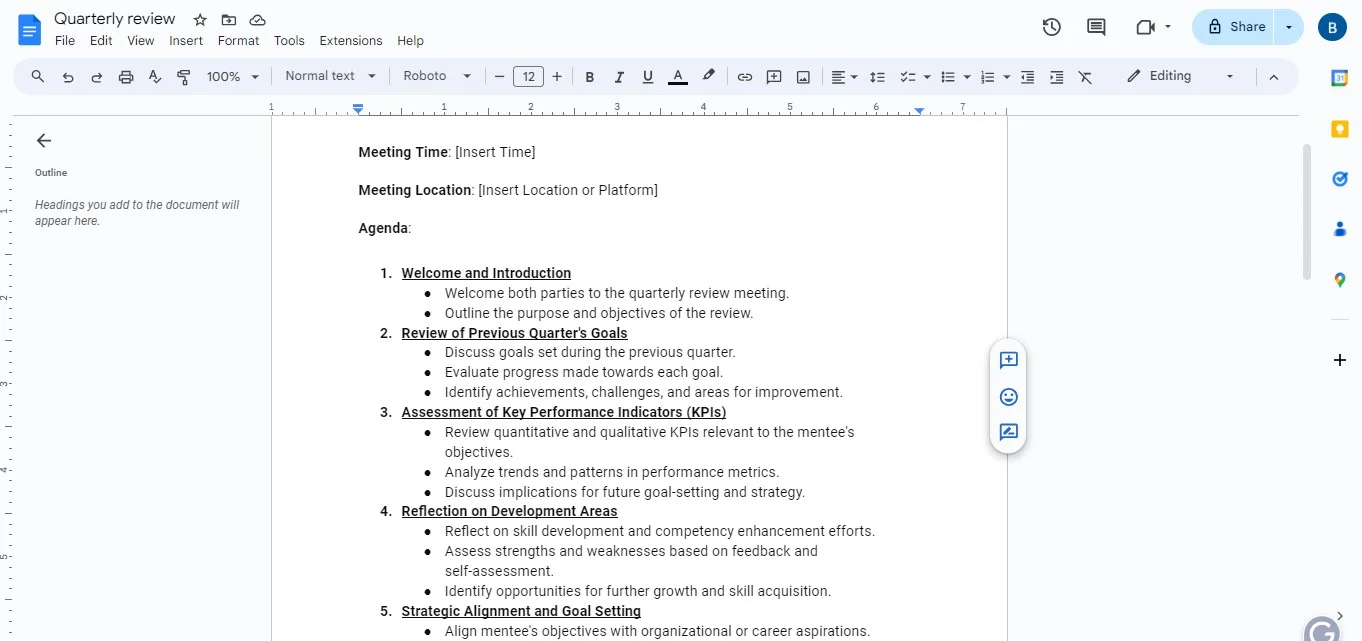The image size is (1362, 641).
Task: Rename the Quarterly review title field
Action: [x=115, y=19]
